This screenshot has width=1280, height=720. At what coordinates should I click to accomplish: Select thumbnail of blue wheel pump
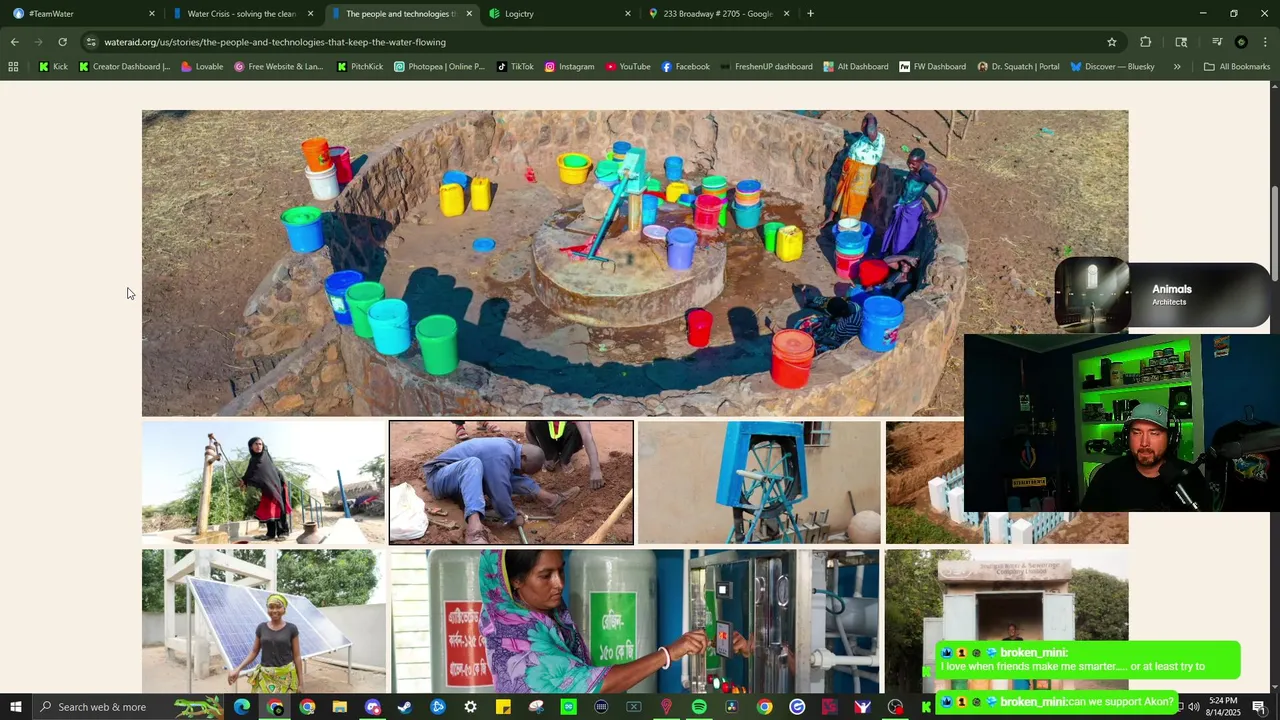(759, 482)
